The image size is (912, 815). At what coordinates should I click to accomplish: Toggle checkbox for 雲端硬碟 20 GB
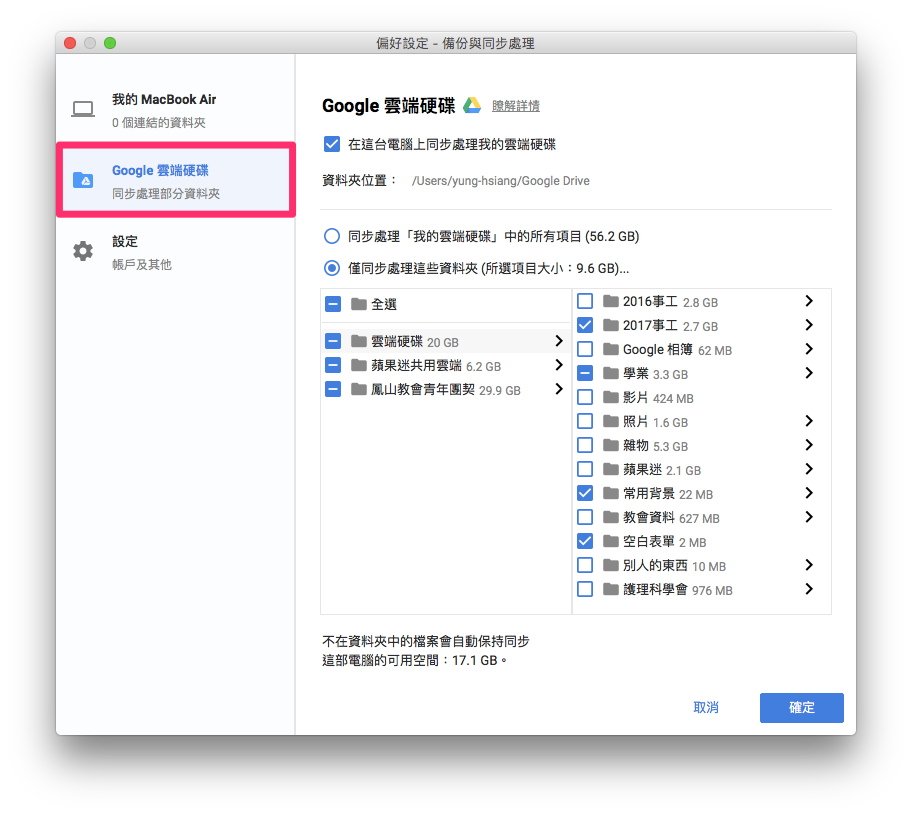[x=333, y=341]
